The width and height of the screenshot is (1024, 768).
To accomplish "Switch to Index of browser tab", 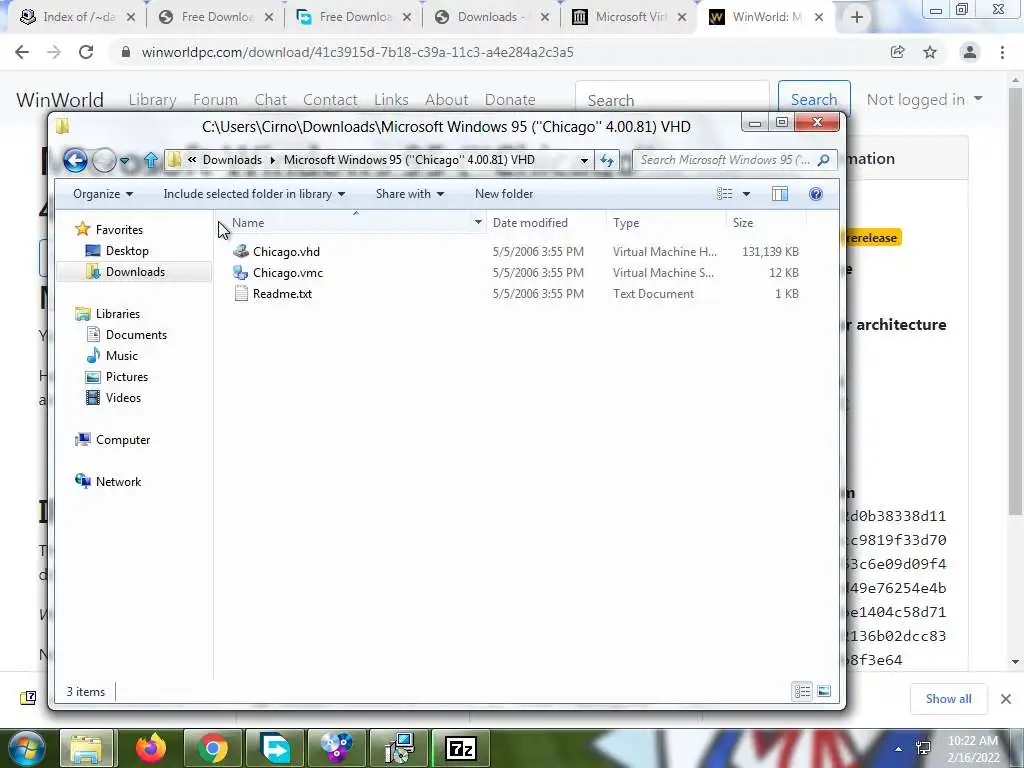I will click(76, 18).
